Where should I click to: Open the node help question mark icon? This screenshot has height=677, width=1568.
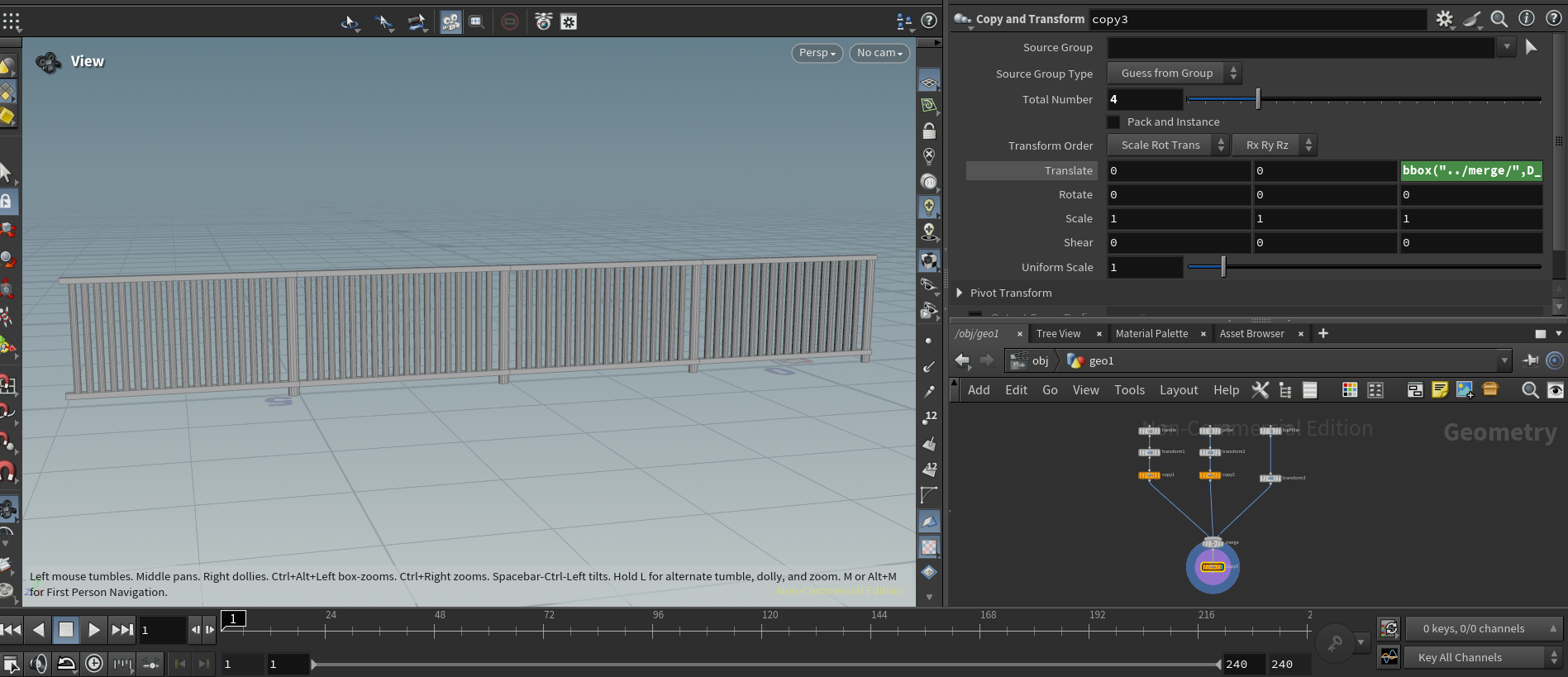point(1553,19)
